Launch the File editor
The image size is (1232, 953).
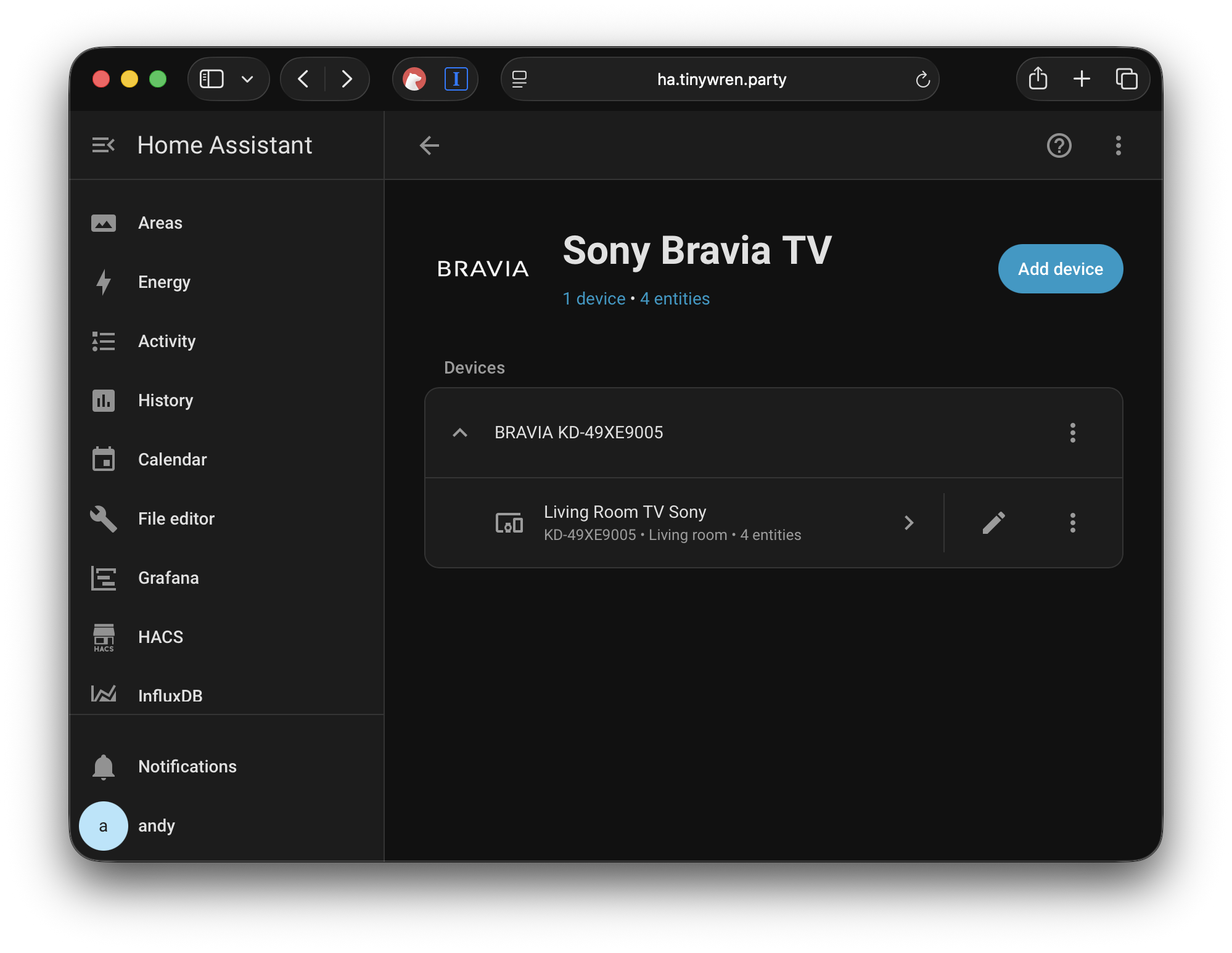pyautogui.click(x=176, y=518)
